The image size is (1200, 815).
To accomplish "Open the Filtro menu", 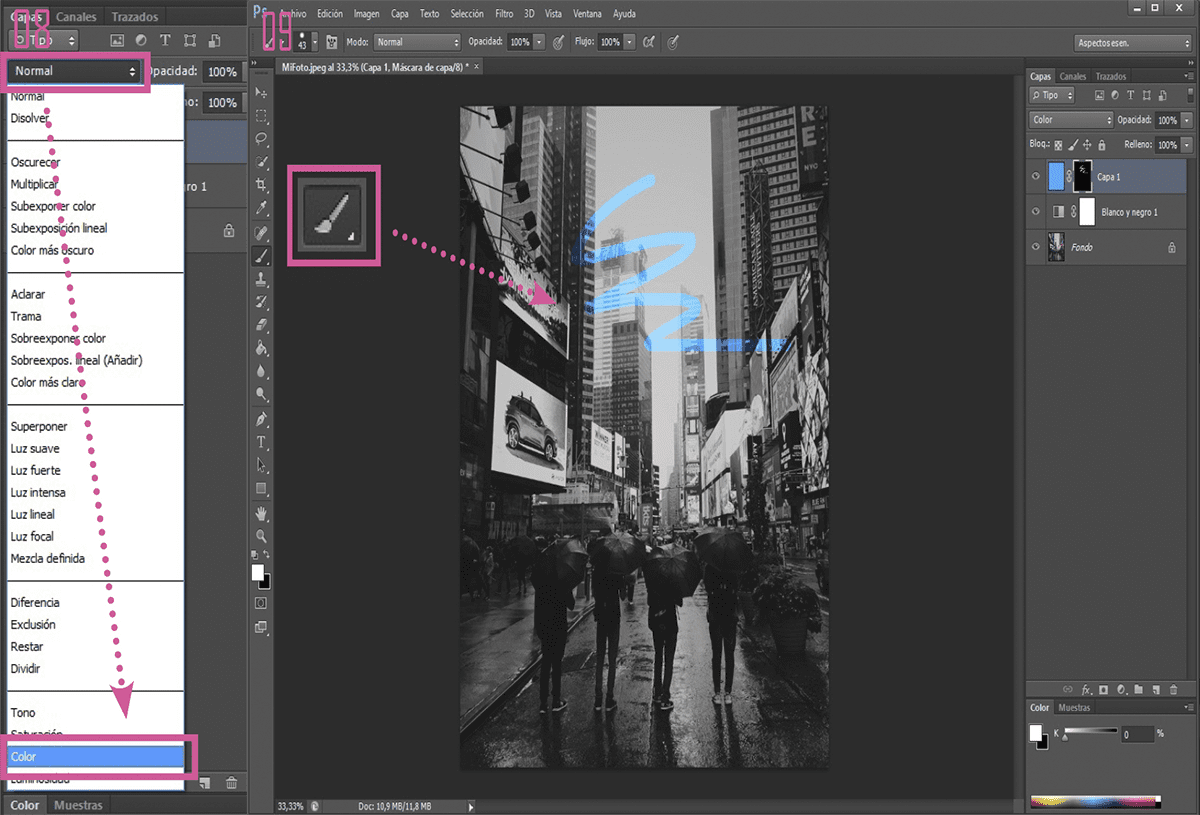I will (x=505, y=14).
